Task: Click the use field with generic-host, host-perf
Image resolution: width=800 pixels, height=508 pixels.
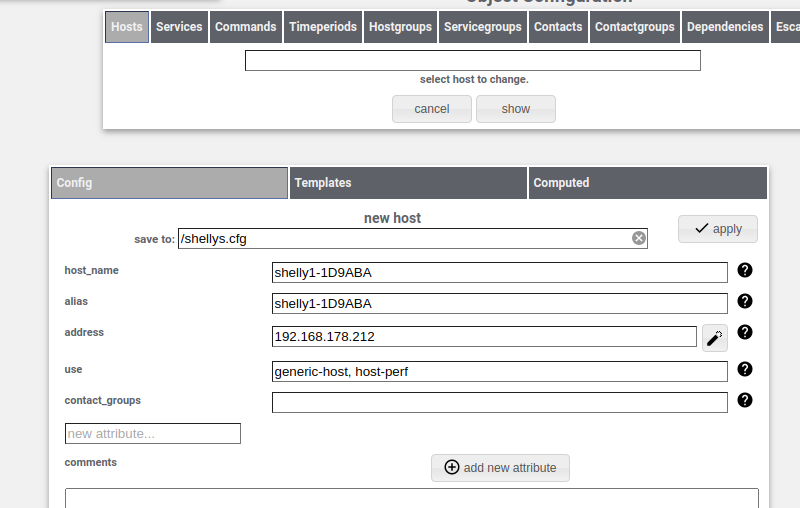Action: click(499, 371)
